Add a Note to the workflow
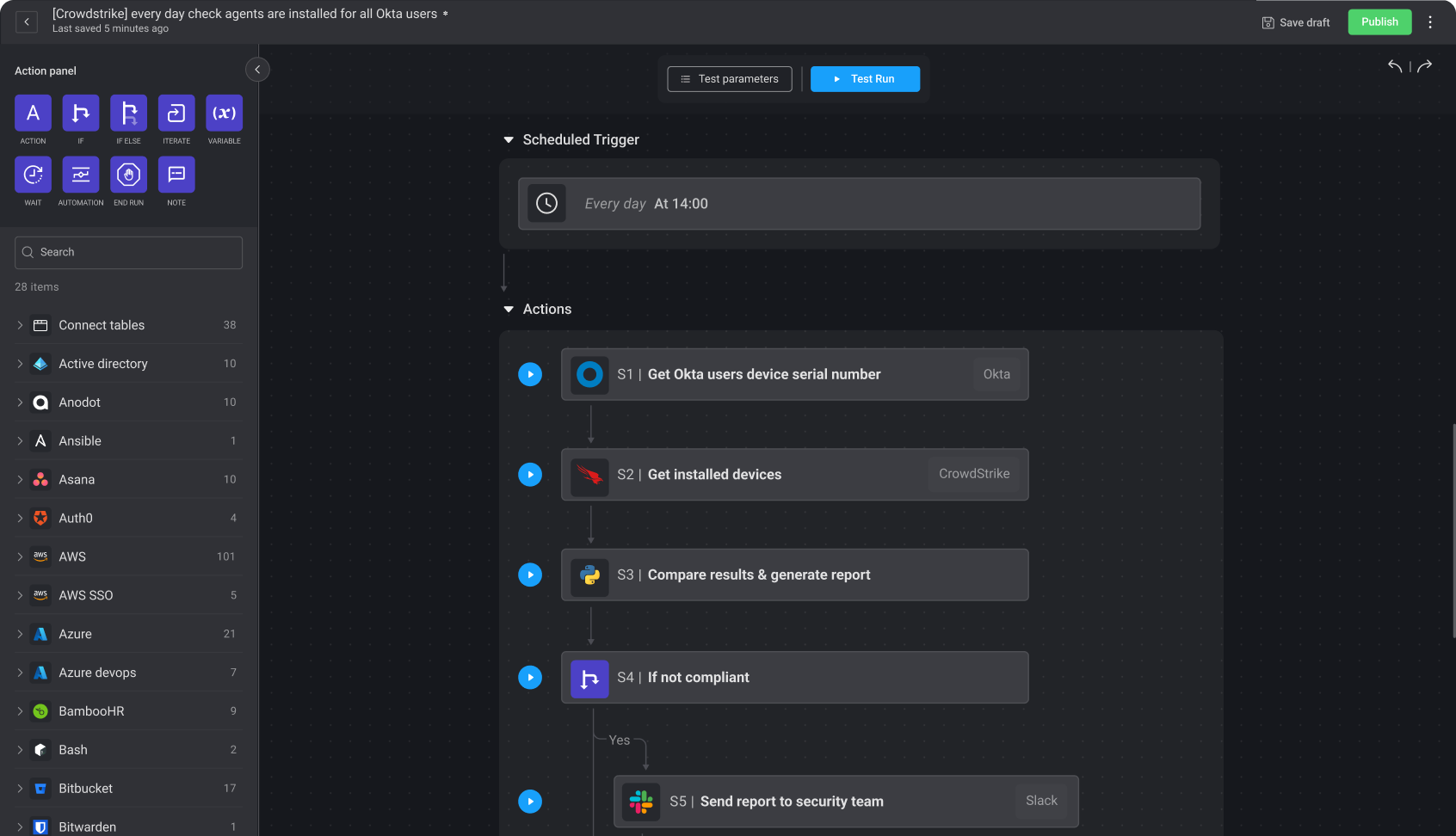The image size is (1456, 836). click(x=176, y=175)
